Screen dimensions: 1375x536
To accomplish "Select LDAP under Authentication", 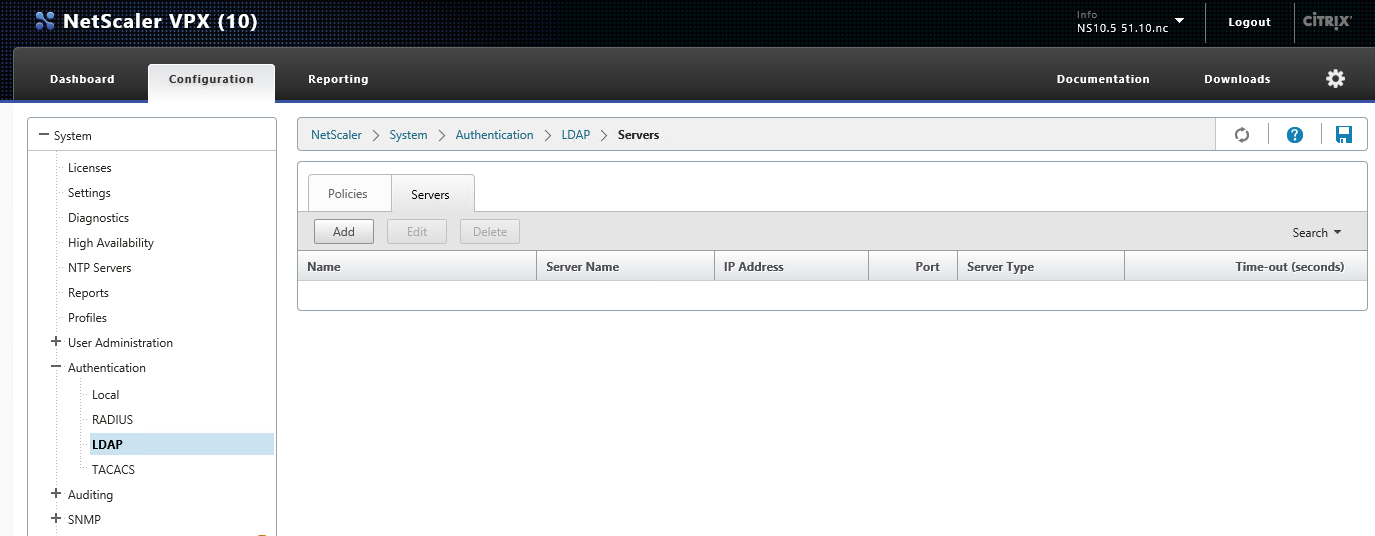I will tap(181, 445).
